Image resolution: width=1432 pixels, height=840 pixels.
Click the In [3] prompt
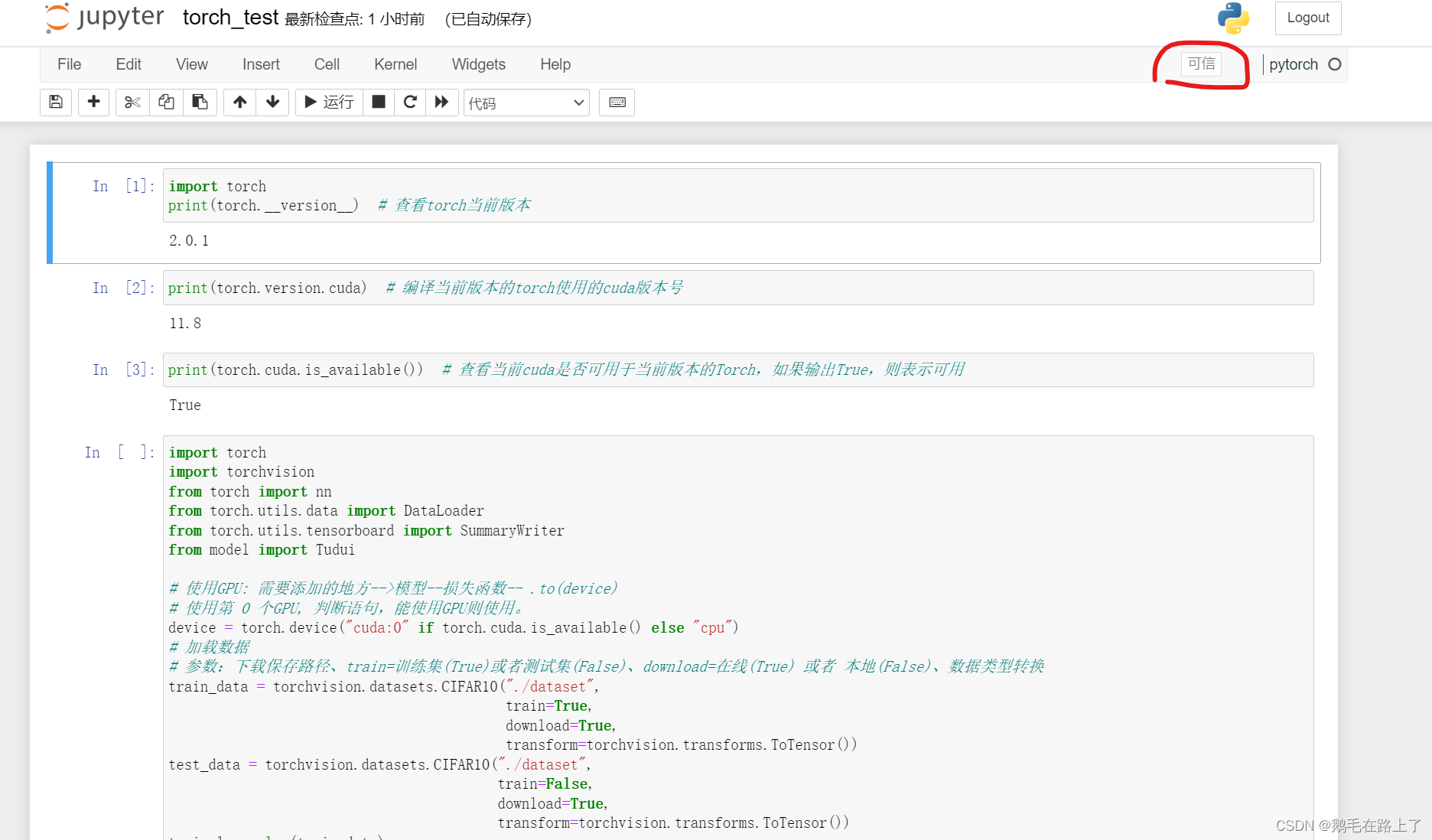pyautogui.click(x=123, y=370)
